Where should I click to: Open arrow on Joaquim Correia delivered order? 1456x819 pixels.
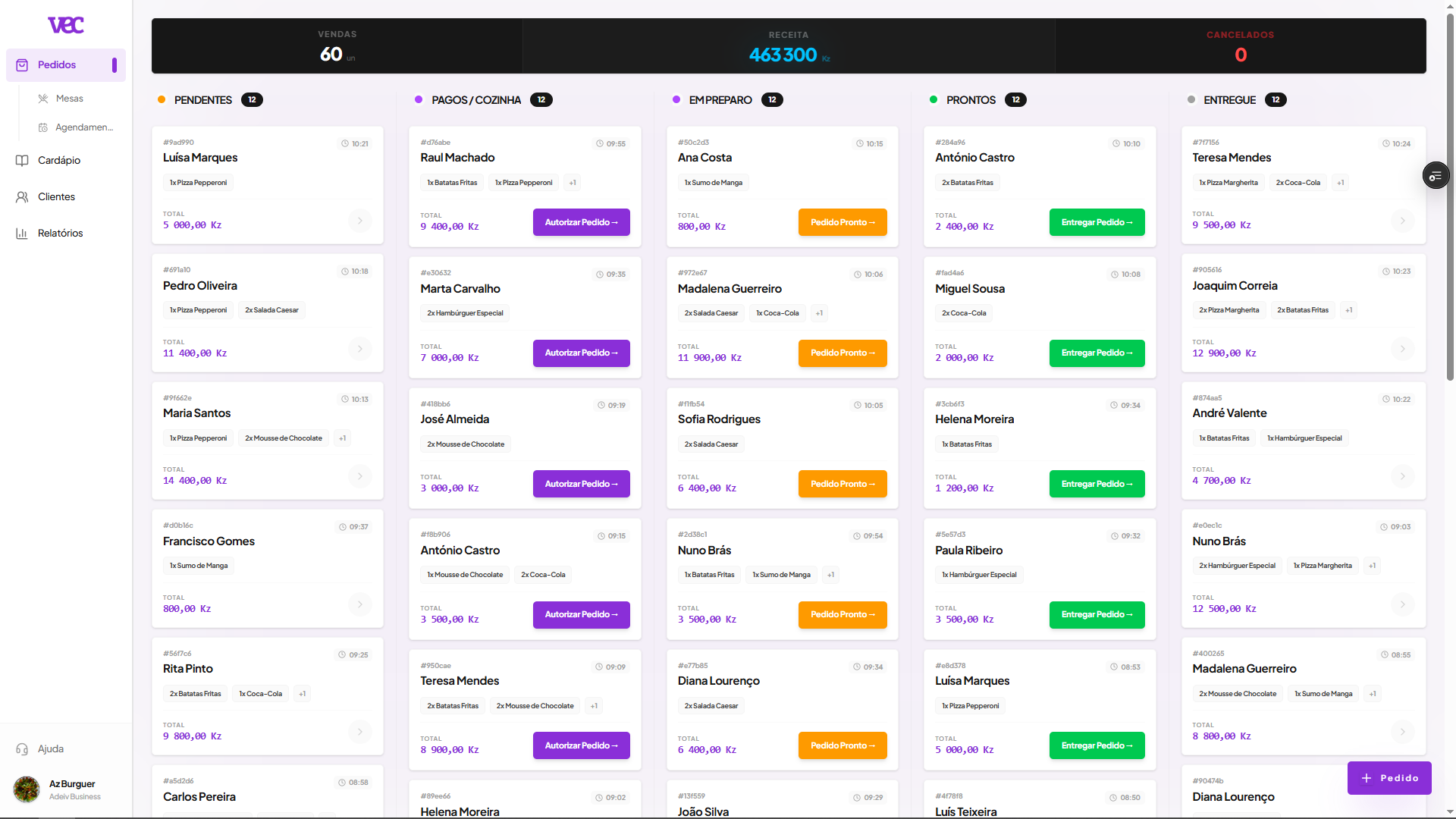[x=1403, y=349]
